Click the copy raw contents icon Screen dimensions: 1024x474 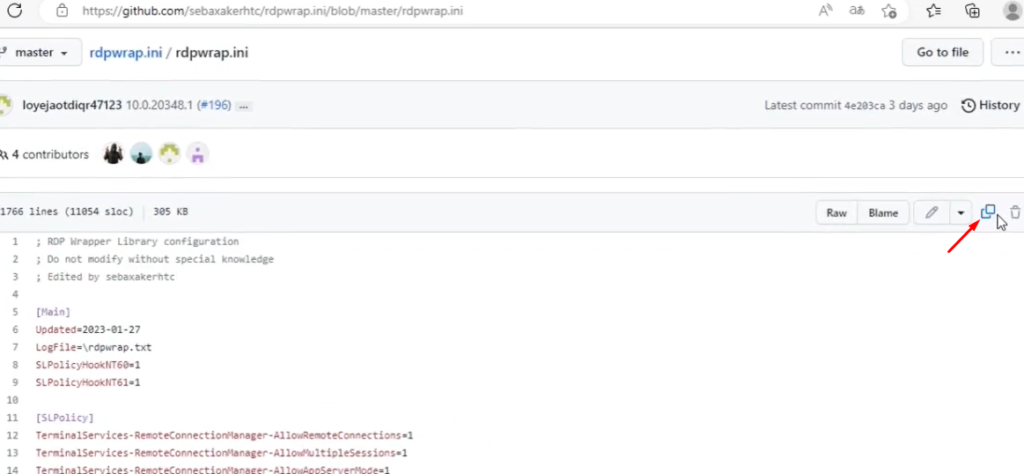[988, 212]
